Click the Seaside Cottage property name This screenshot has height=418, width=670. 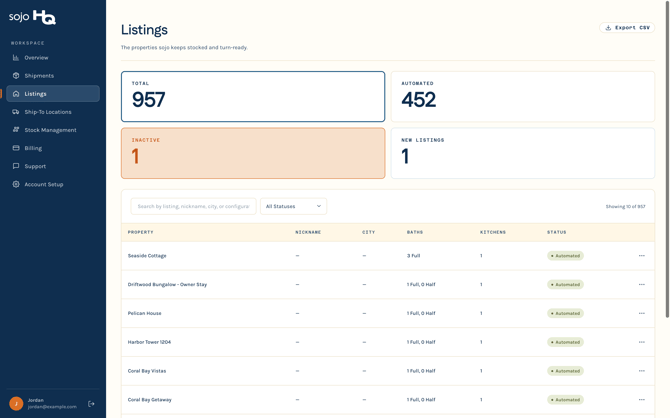click(147, 256)
